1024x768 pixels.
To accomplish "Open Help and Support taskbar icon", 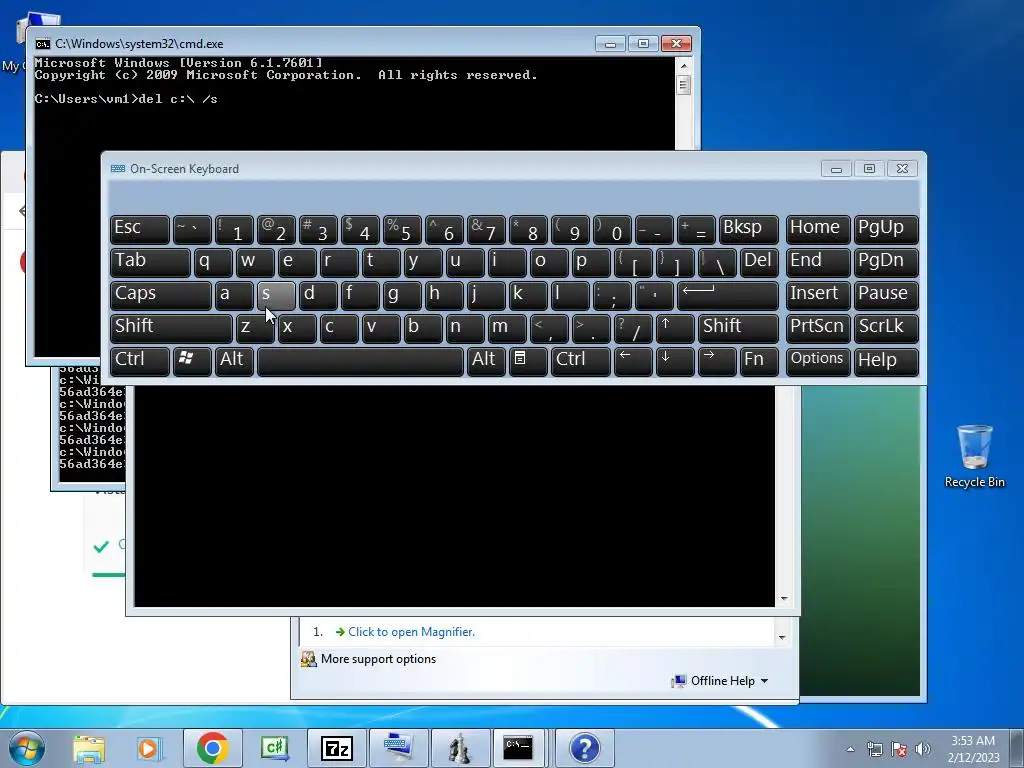I will (x=585, y=748).
